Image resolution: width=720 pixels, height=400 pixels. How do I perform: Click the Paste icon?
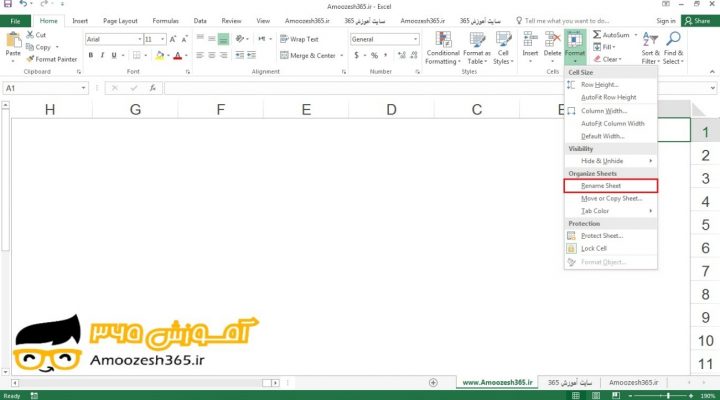[13, 40]
